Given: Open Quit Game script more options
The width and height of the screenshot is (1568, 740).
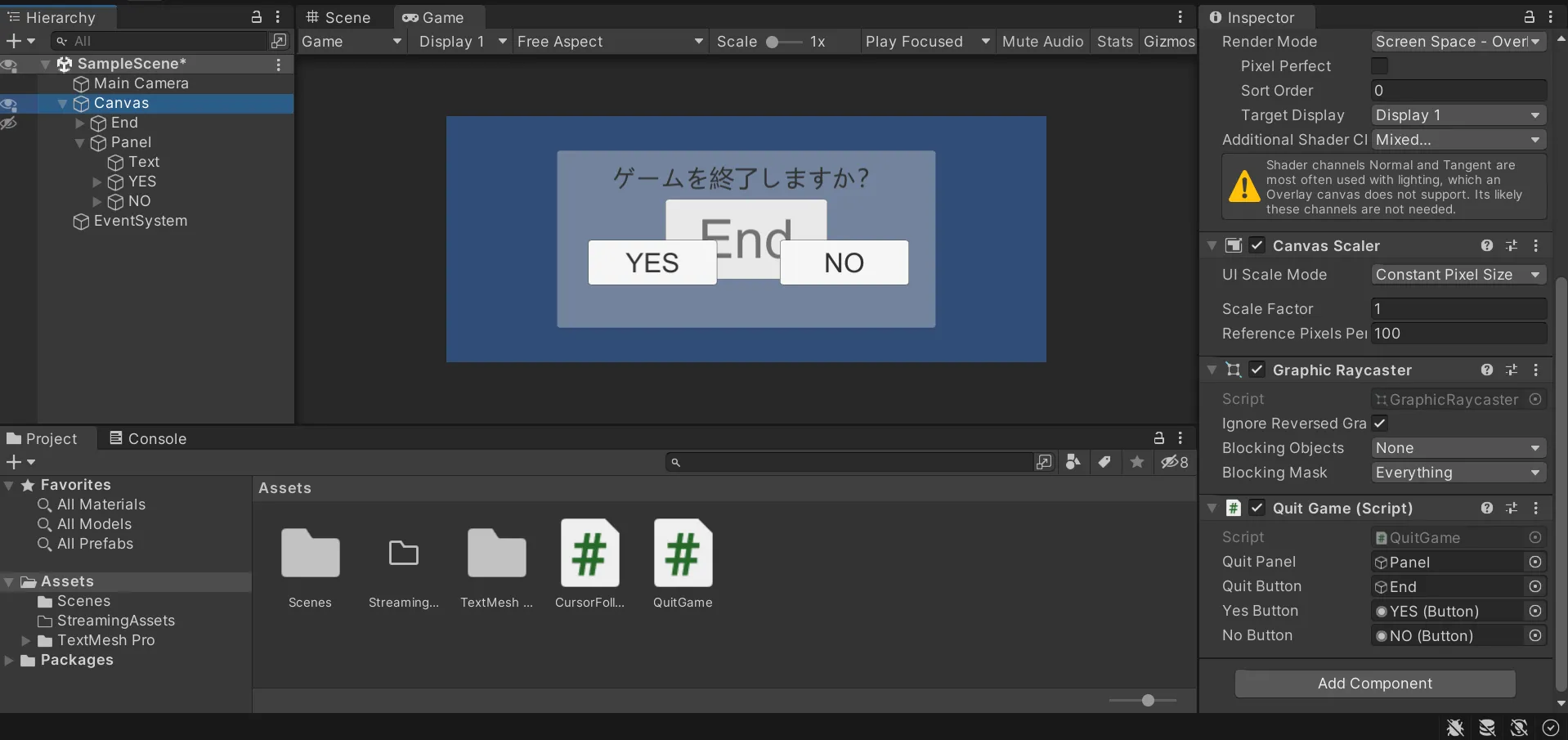Looking at the screenshot, I should [x=1536, y=509].
